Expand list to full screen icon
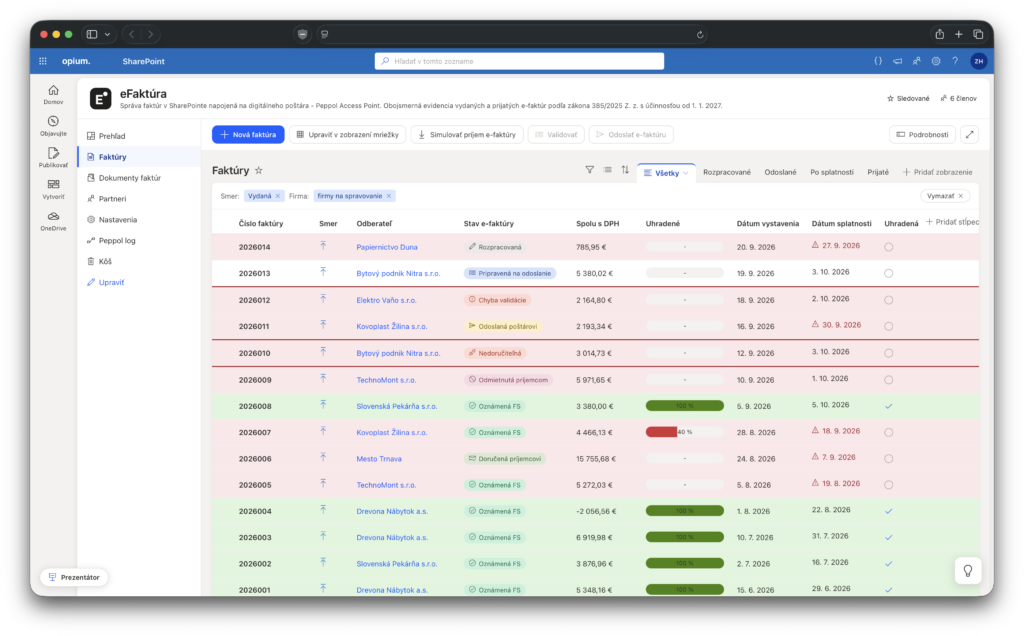Image resolution: width=1024 pixels, height=636 pixels. (x=970, y=135)
